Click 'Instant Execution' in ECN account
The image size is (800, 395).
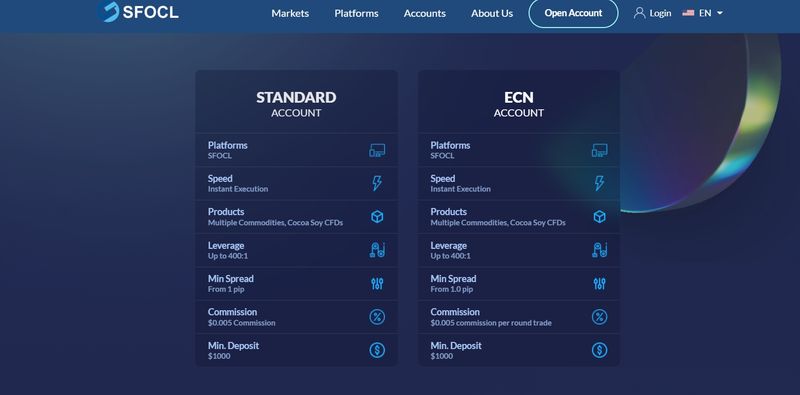click(460, 189)
